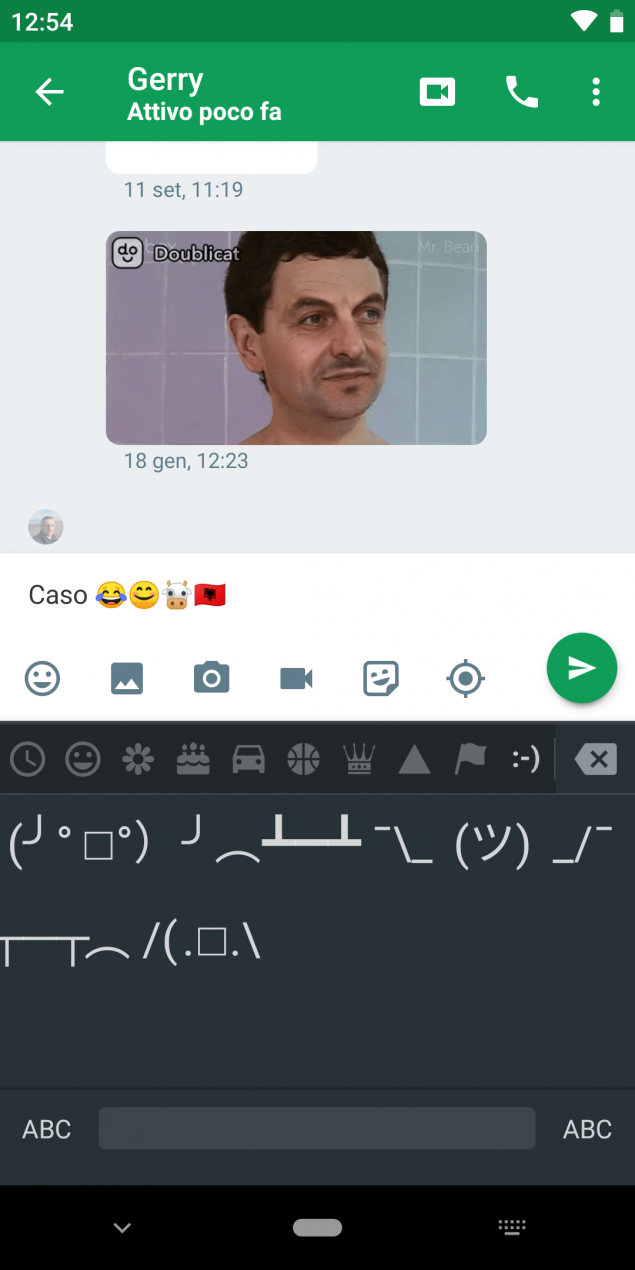Open the emoji smiley picker in the toolbar
The width and height of the screenshot is (635, 1270).
pos(42,679)
